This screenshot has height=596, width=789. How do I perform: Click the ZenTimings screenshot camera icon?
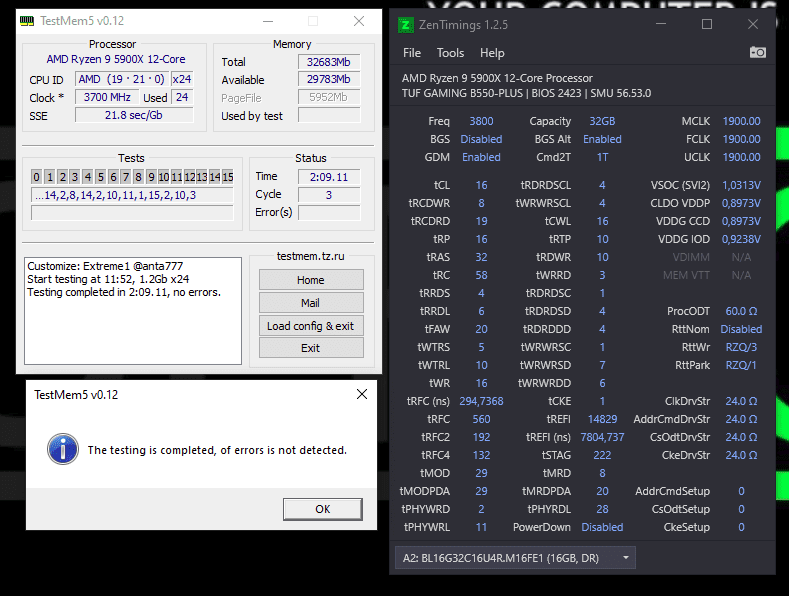pos(757,52)
